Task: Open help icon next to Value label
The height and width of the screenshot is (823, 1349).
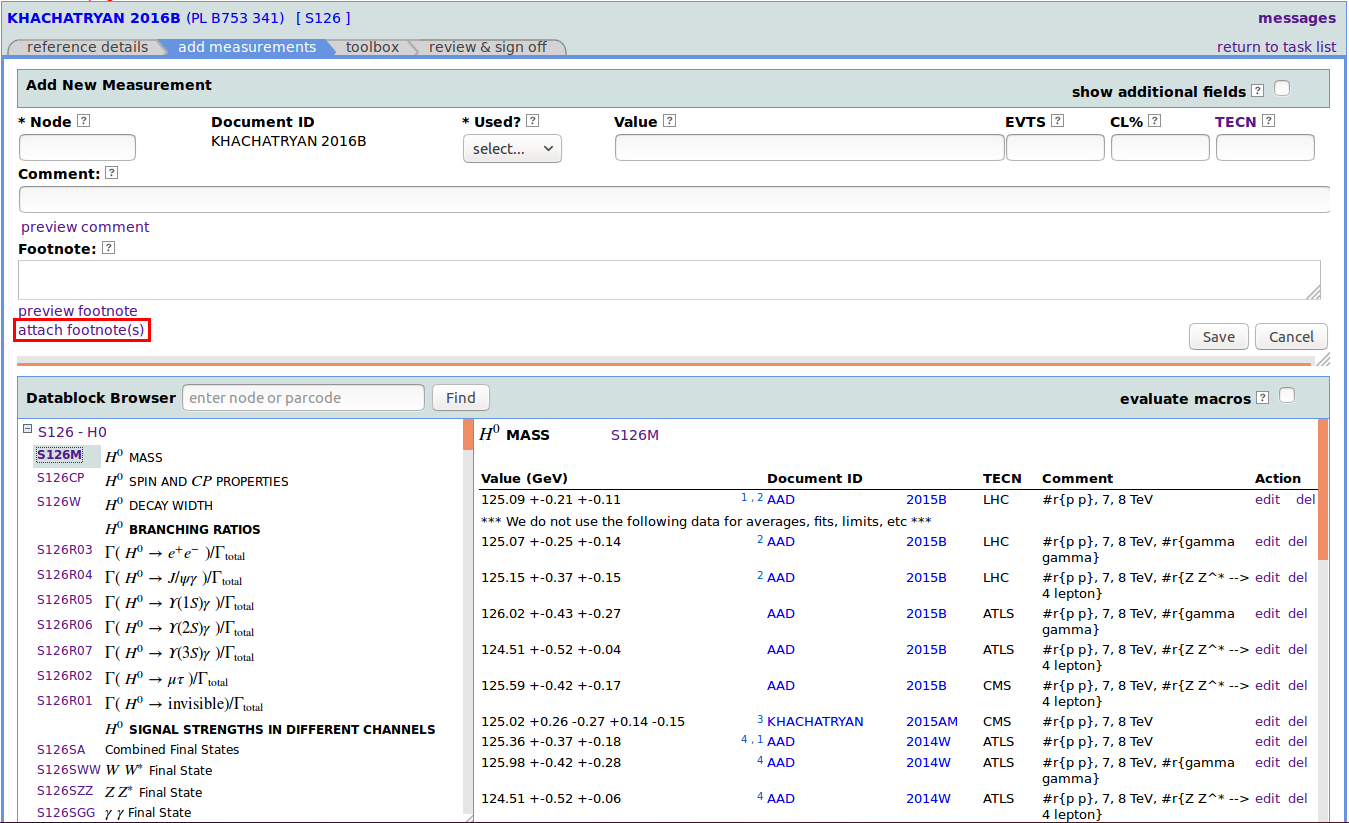Action: coord(670,121)
